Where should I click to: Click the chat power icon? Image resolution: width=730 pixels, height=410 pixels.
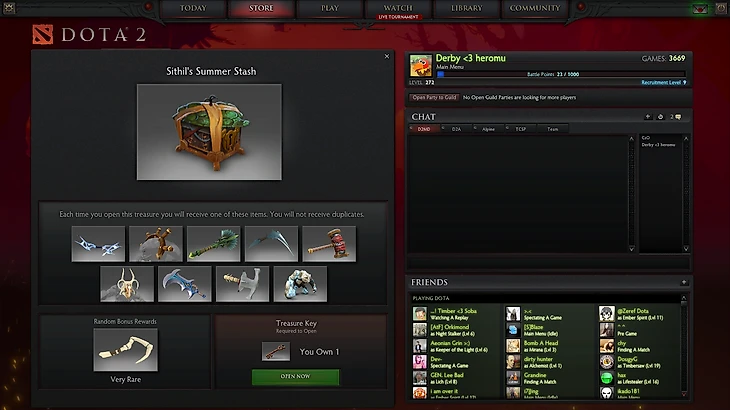pyautogui.click(x=660, y=117)
